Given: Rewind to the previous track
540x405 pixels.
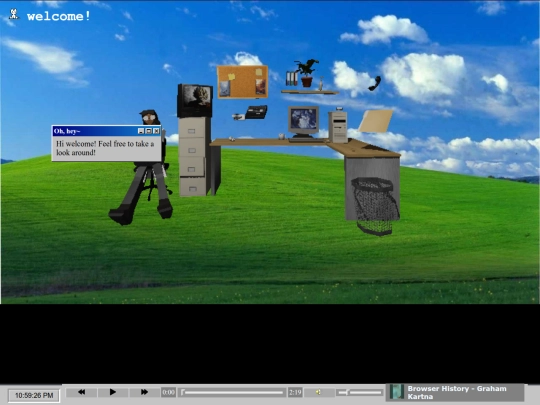Looking at the screenshot, I should [x=81, y=392].
